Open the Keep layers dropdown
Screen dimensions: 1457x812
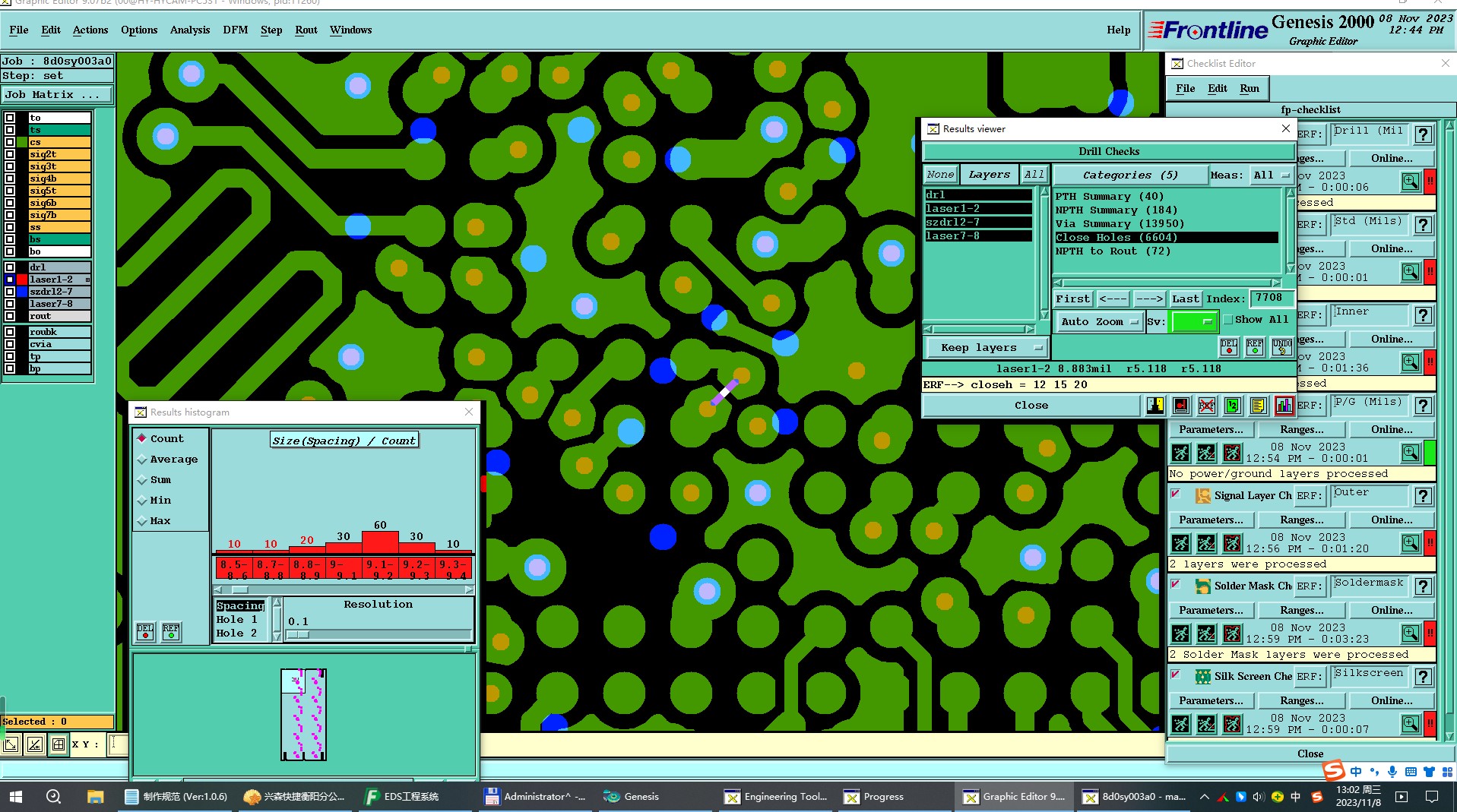987,347
